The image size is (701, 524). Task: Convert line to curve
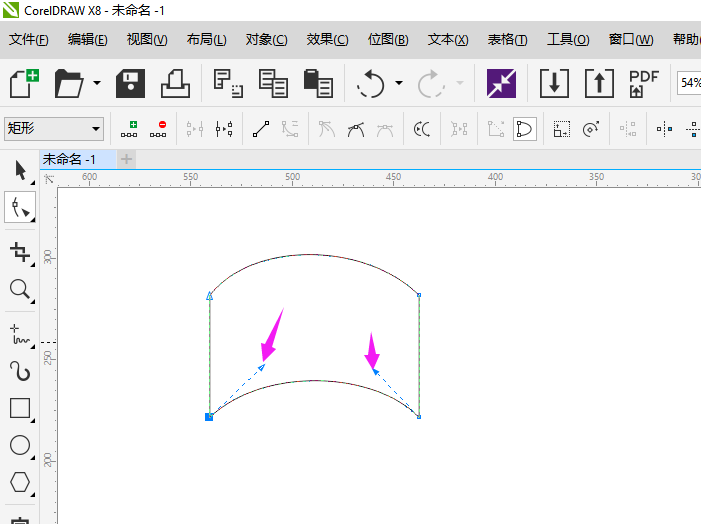tap(290, 129)
